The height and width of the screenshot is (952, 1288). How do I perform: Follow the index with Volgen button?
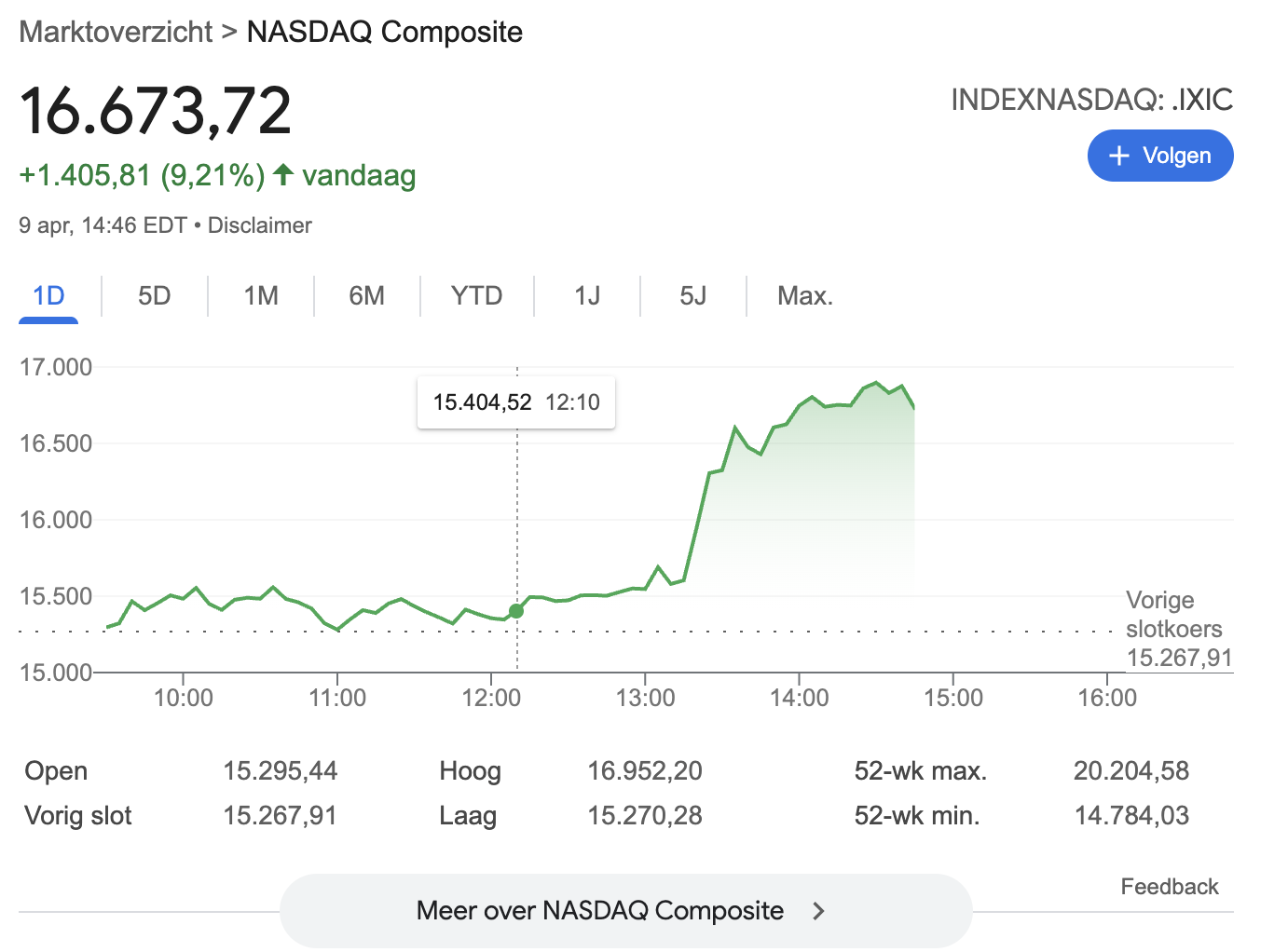pyautogui.click(x=1160, y=156)
